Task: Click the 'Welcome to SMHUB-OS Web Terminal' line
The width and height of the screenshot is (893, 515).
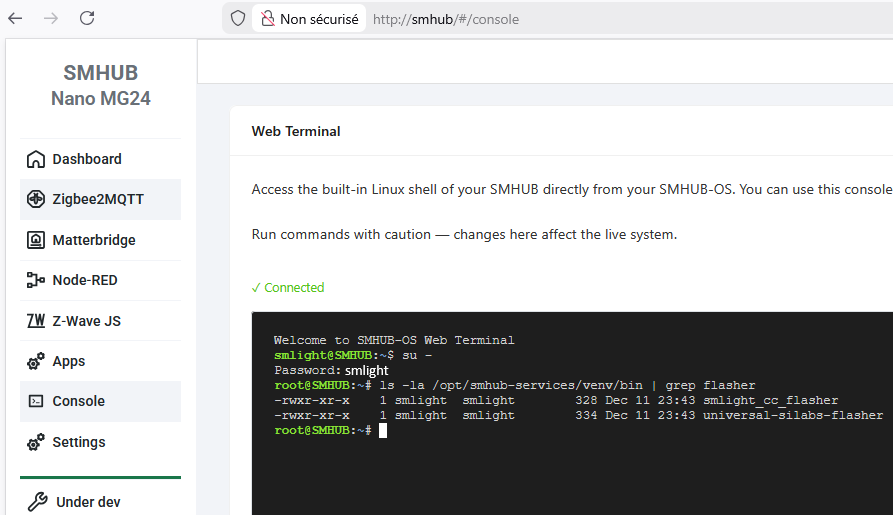Action: [394, 340]
